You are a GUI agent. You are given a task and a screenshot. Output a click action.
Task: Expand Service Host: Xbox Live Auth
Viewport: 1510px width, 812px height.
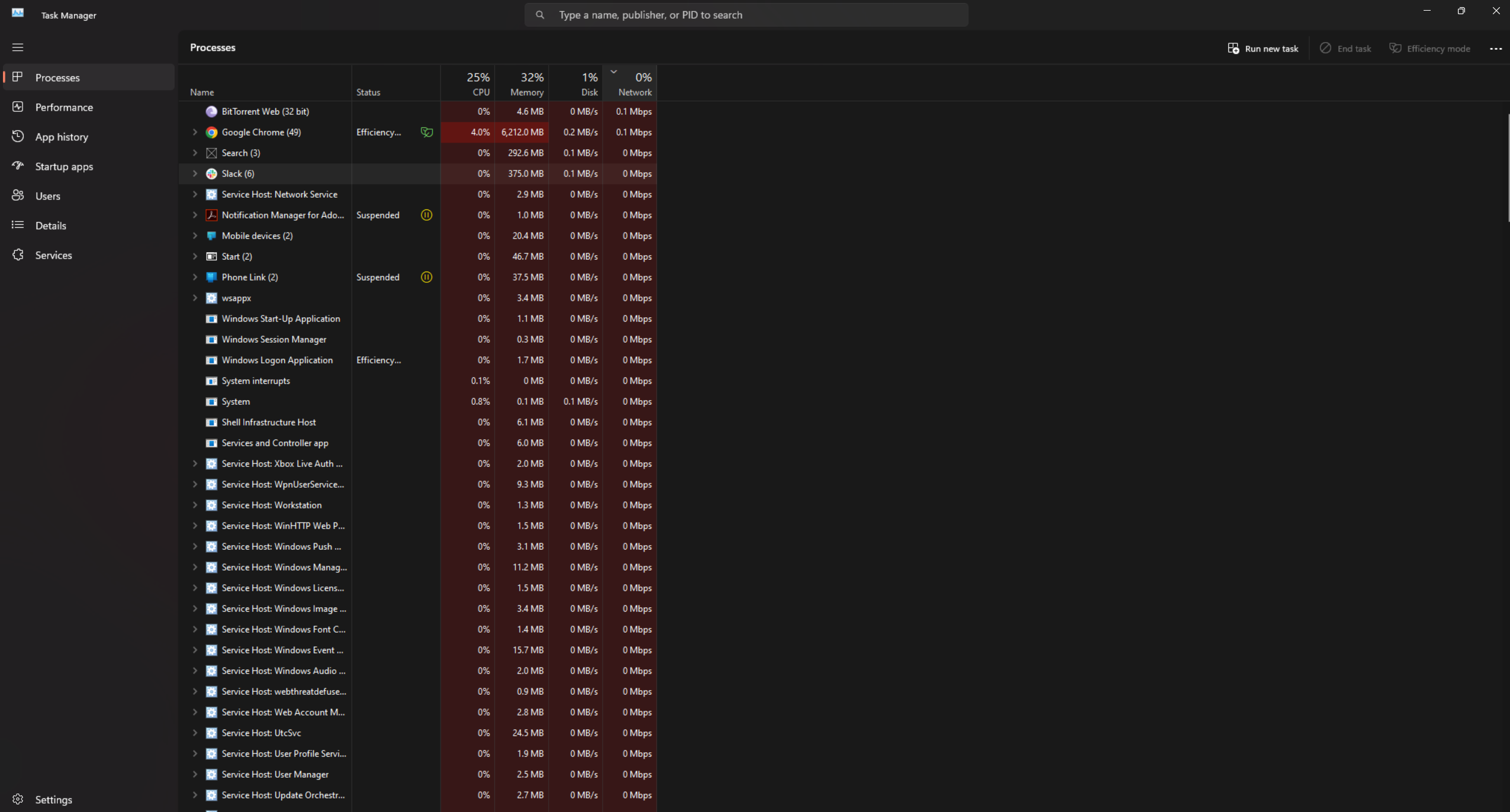click(x=195, y=463)
